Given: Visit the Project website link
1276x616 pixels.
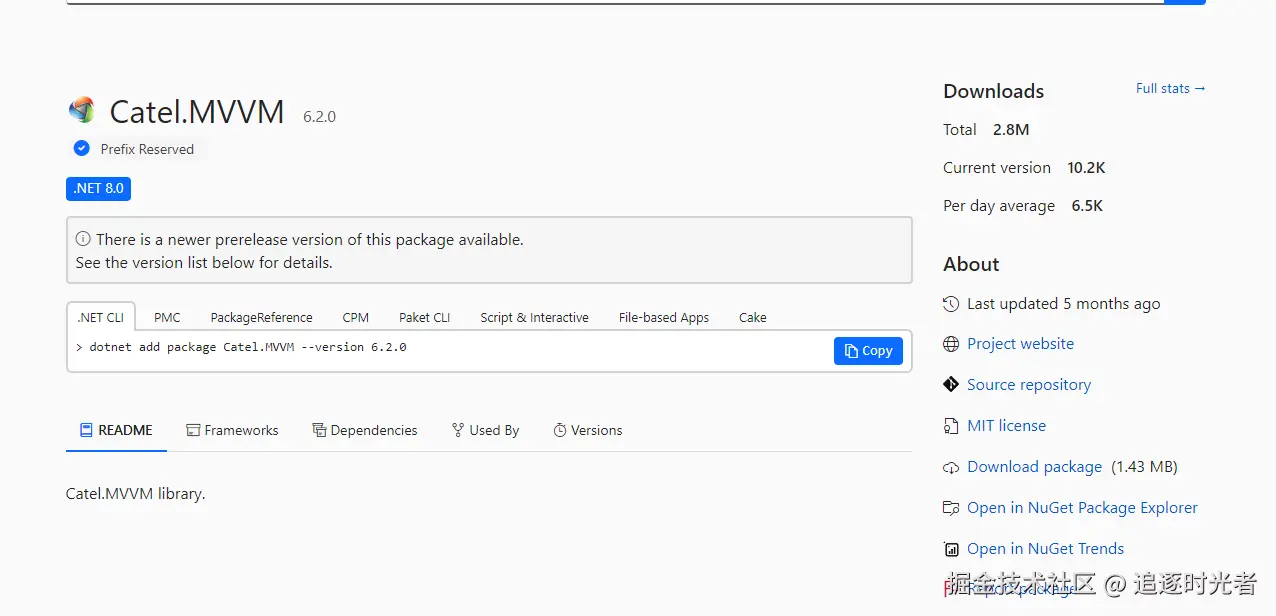Looking at the screenshot, I should pyautogui.click(x=1020, y=344).
